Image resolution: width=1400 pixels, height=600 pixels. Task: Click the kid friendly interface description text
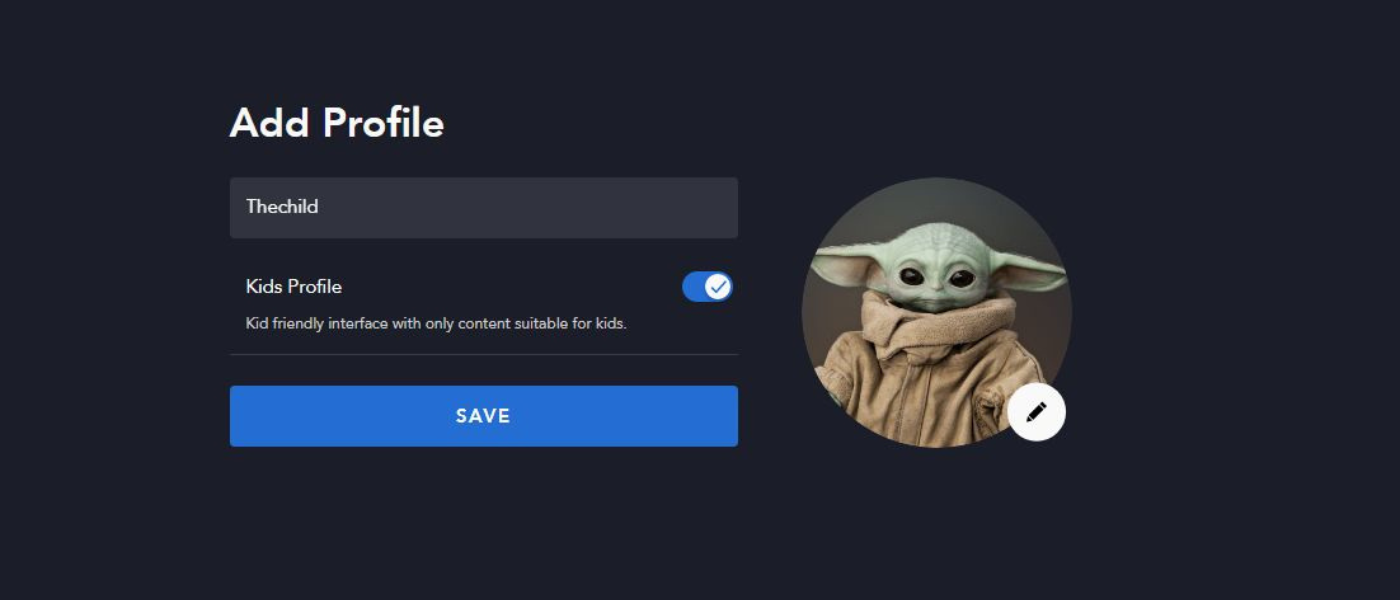click(436, 324)
